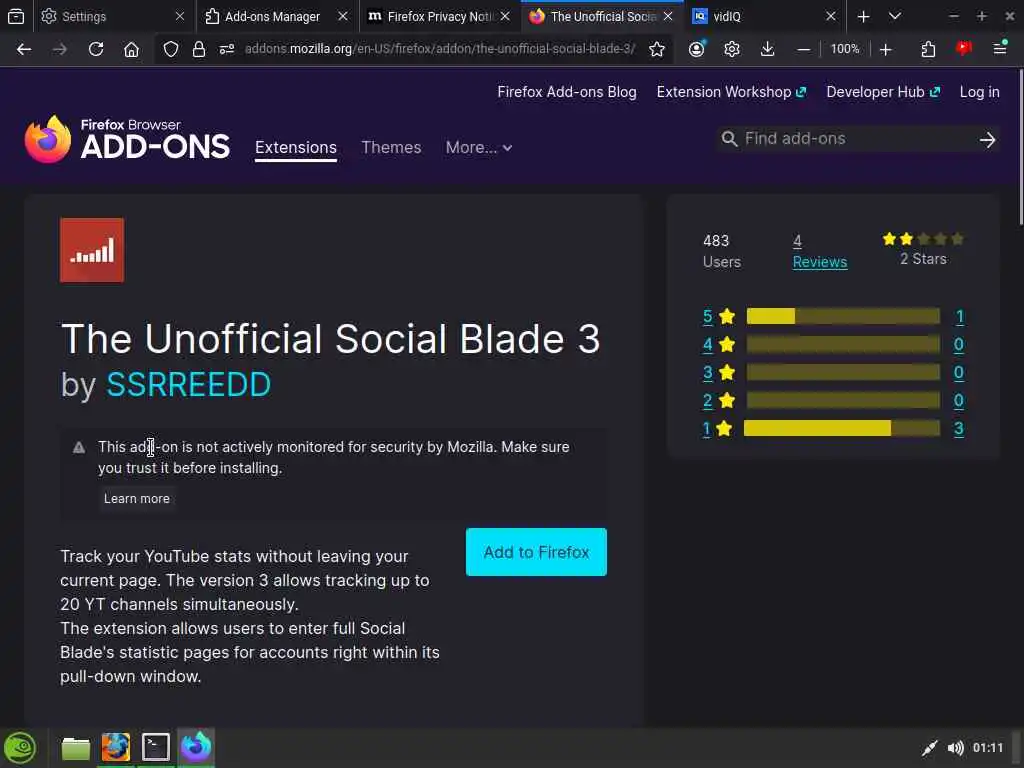The height and width of the screenshot is (768, 1024).
Task: Open the 4 Reviews link
Action: click(820, 251)
